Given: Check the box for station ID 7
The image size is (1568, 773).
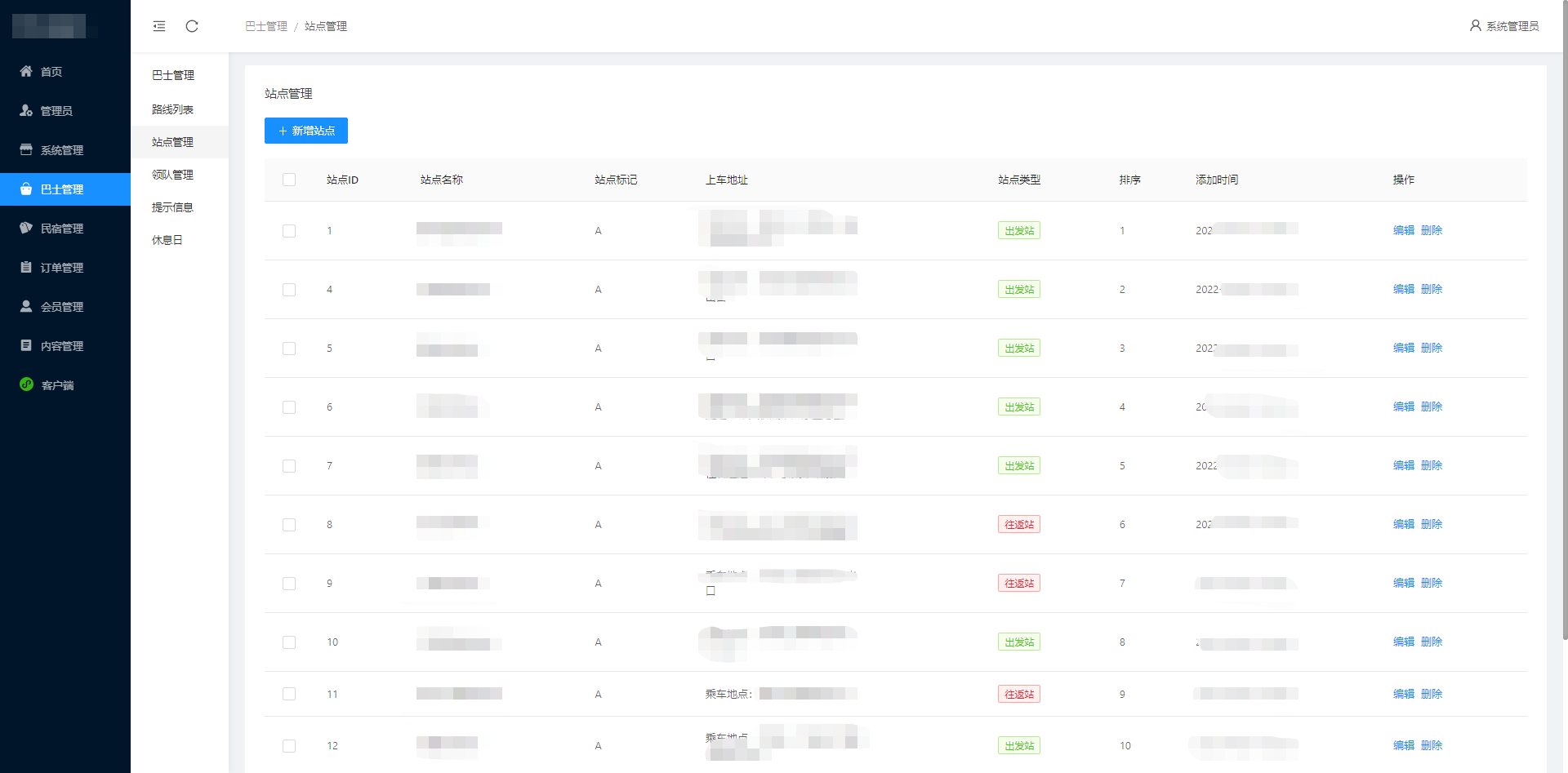Looking at the screenshot, I should coord(289,466).
